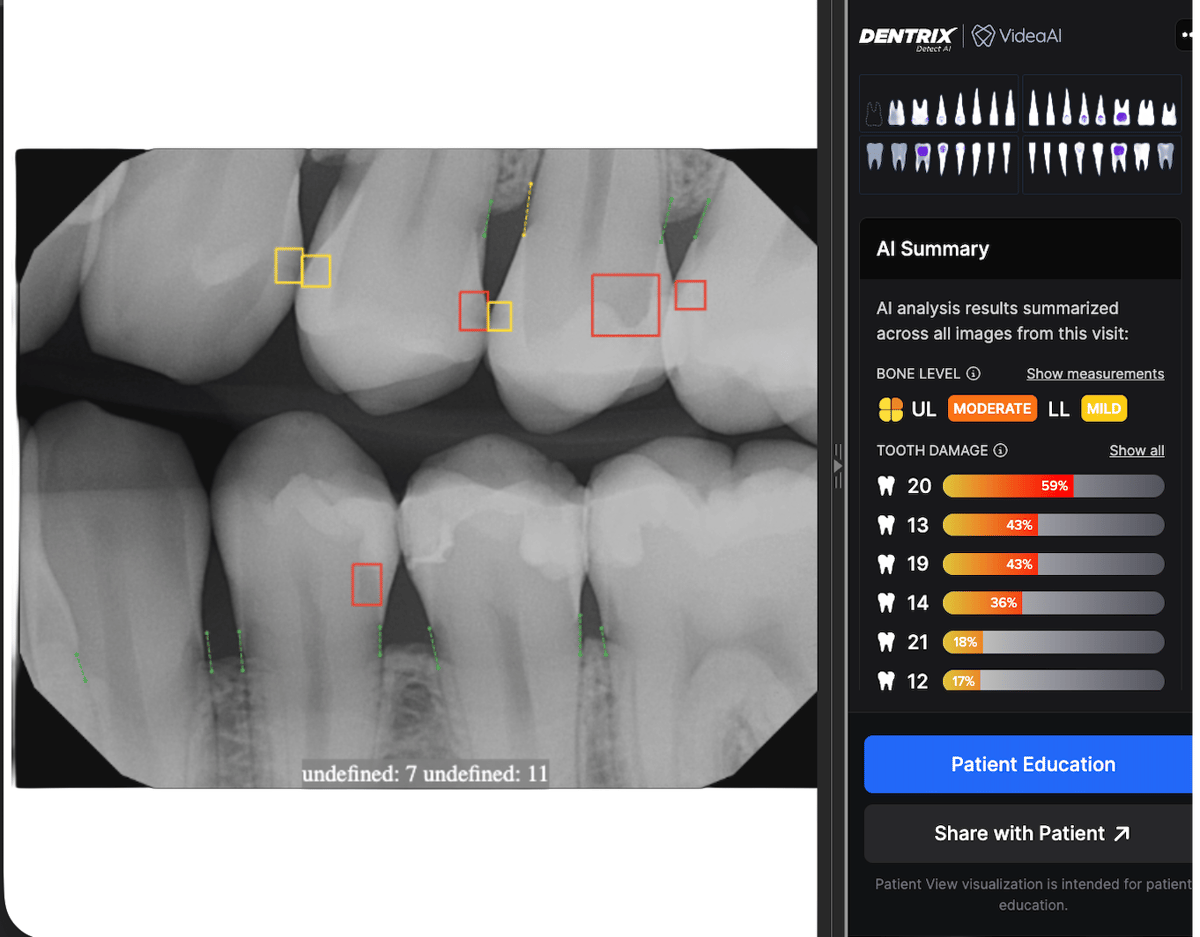Click the Dentrix Detect AI logo
This screenshot has height=937, width=1200.
(x=907, y=37)
